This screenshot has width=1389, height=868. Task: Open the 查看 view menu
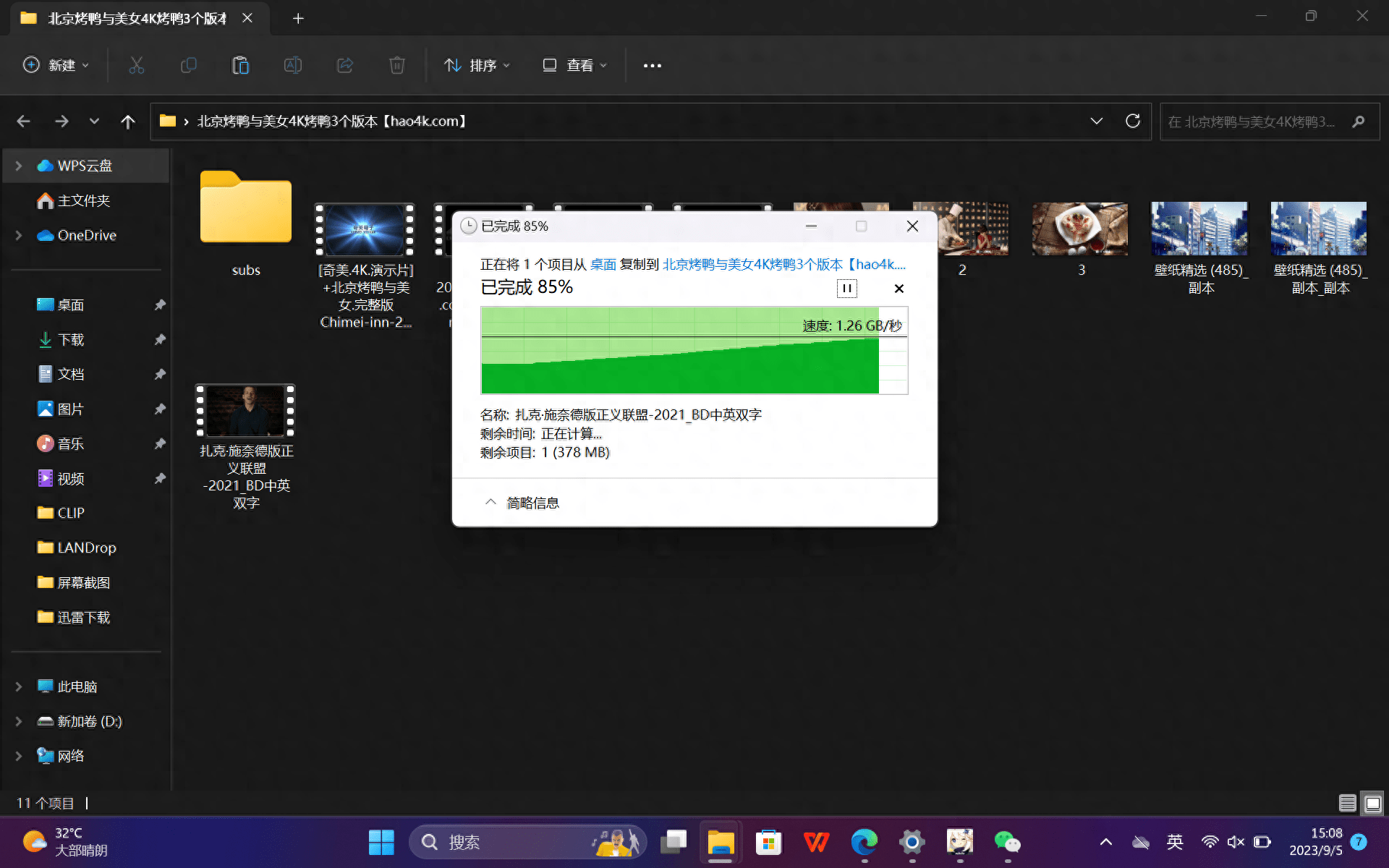[x=574, y=65]
